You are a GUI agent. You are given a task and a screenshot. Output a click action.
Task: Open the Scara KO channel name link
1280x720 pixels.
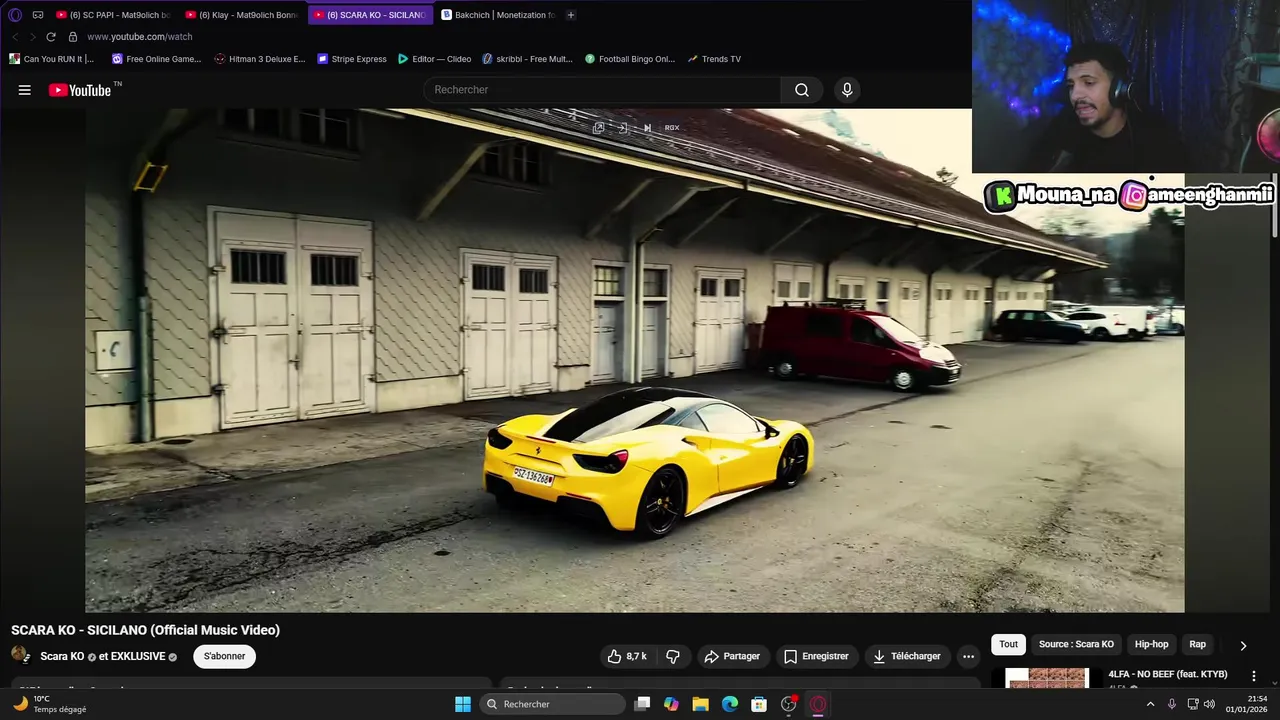point(62,656)
